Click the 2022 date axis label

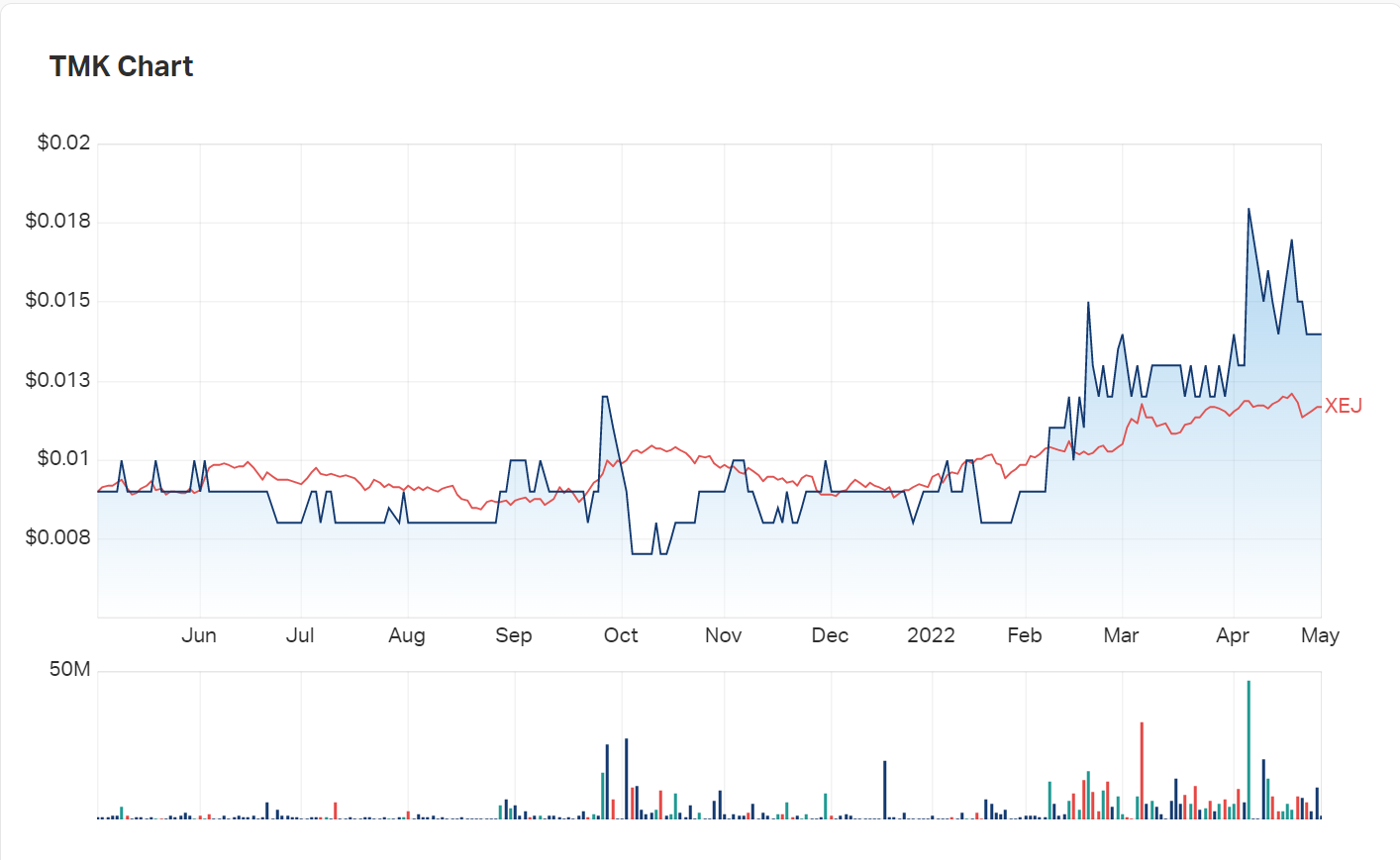point(931,635)
